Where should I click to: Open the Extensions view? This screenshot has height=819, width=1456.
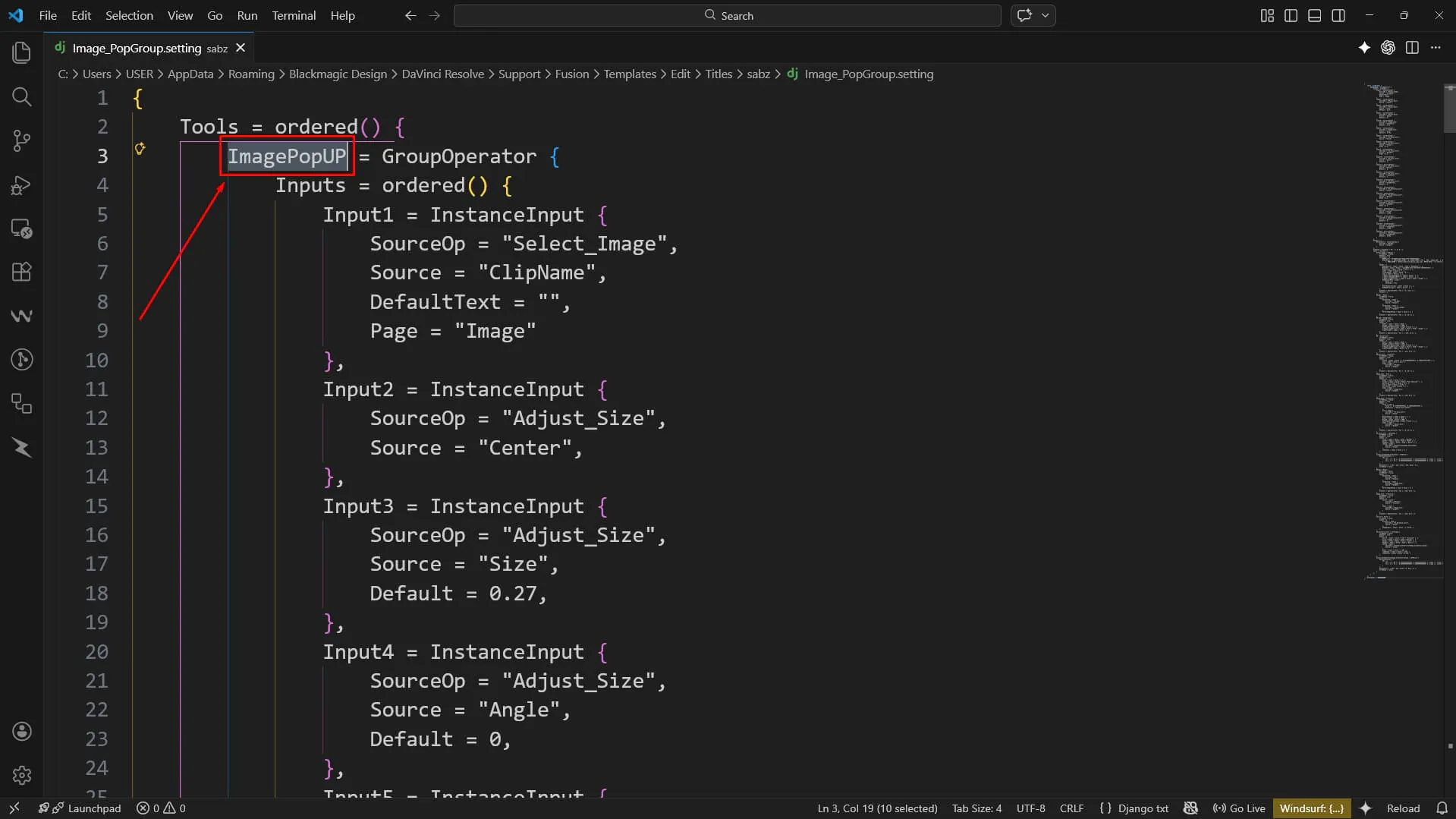click(x=21, y=272)
